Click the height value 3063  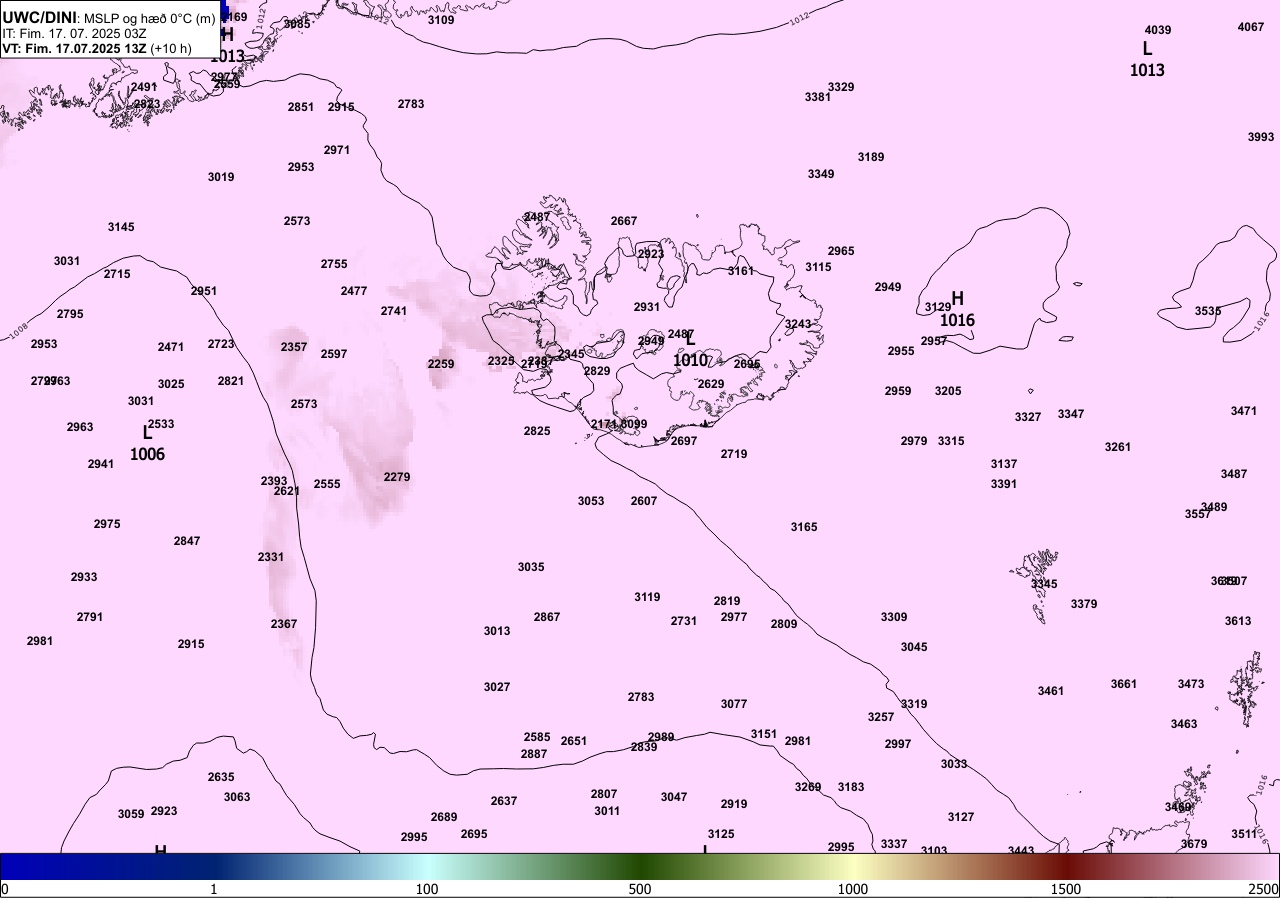[x=237, y=797]
